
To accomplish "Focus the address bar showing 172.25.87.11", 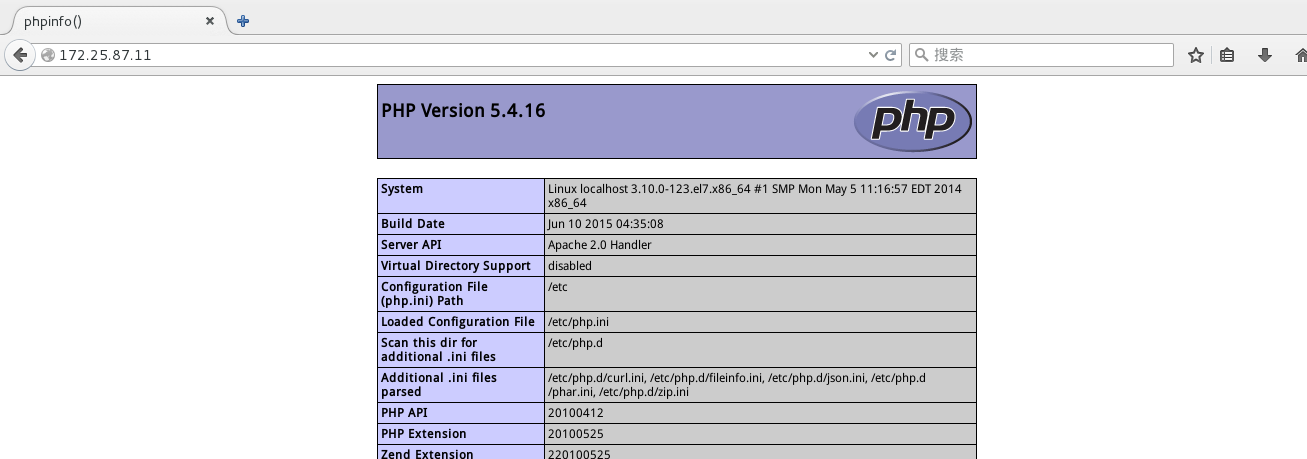I will point(450,55).
